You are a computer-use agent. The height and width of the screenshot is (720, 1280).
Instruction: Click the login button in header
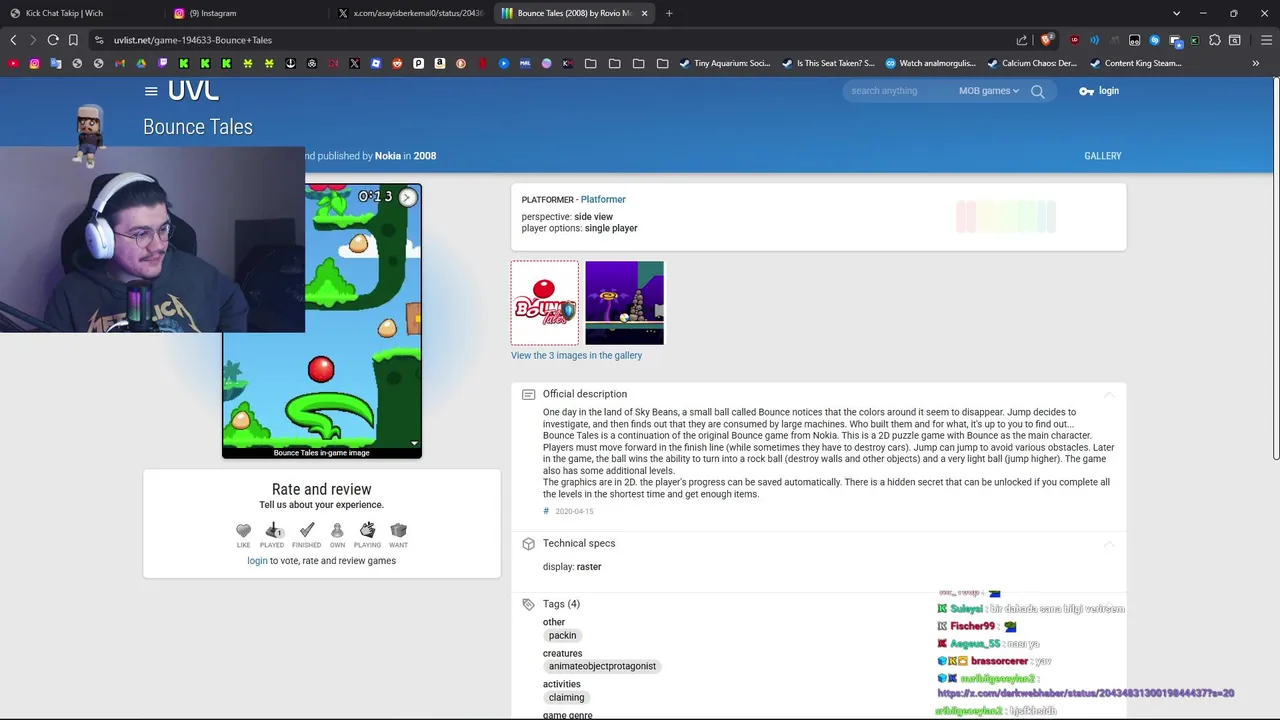coord(1099,91)
